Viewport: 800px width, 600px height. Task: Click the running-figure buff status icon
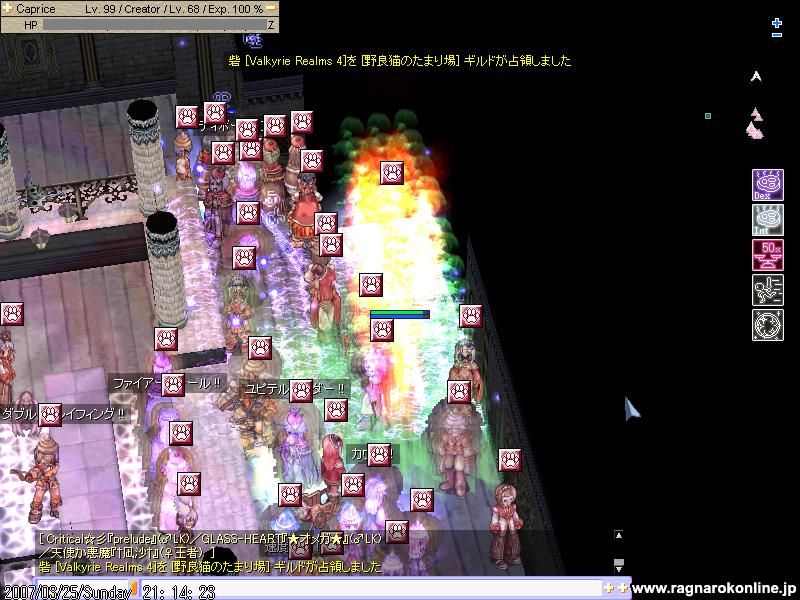(x=767, y=290)
